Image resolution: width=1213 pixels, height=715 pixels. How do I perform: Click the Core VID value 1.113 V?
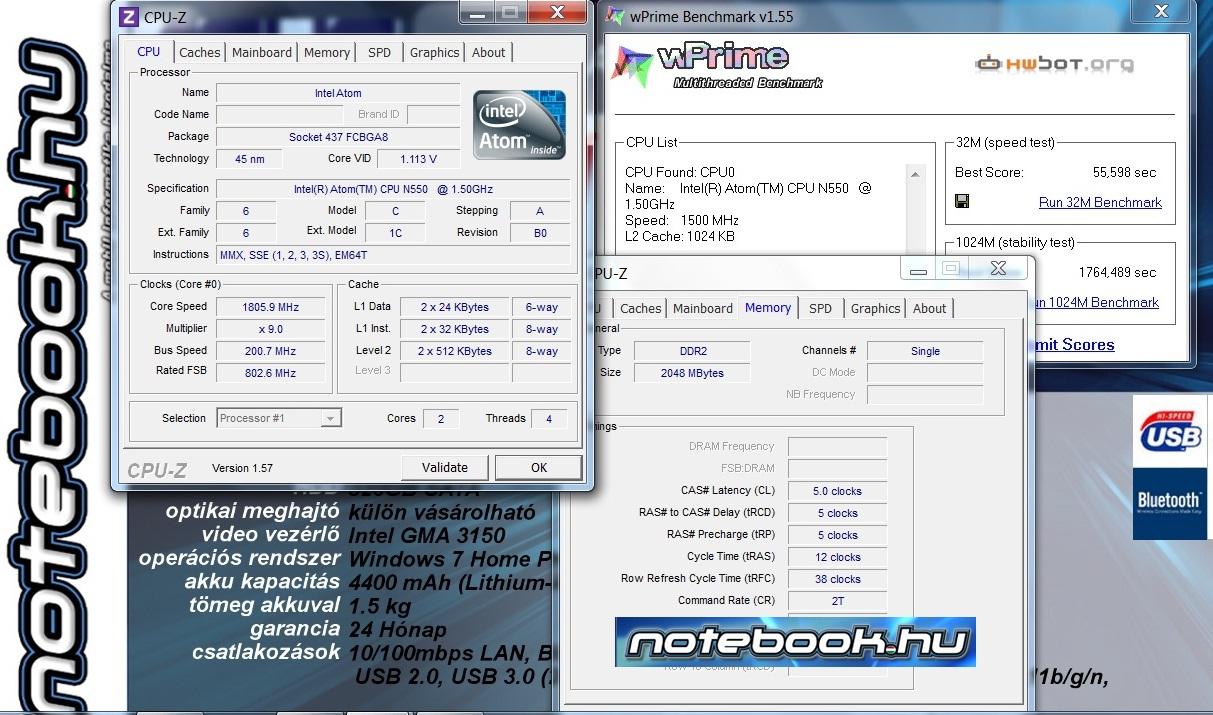pos(417,159)
